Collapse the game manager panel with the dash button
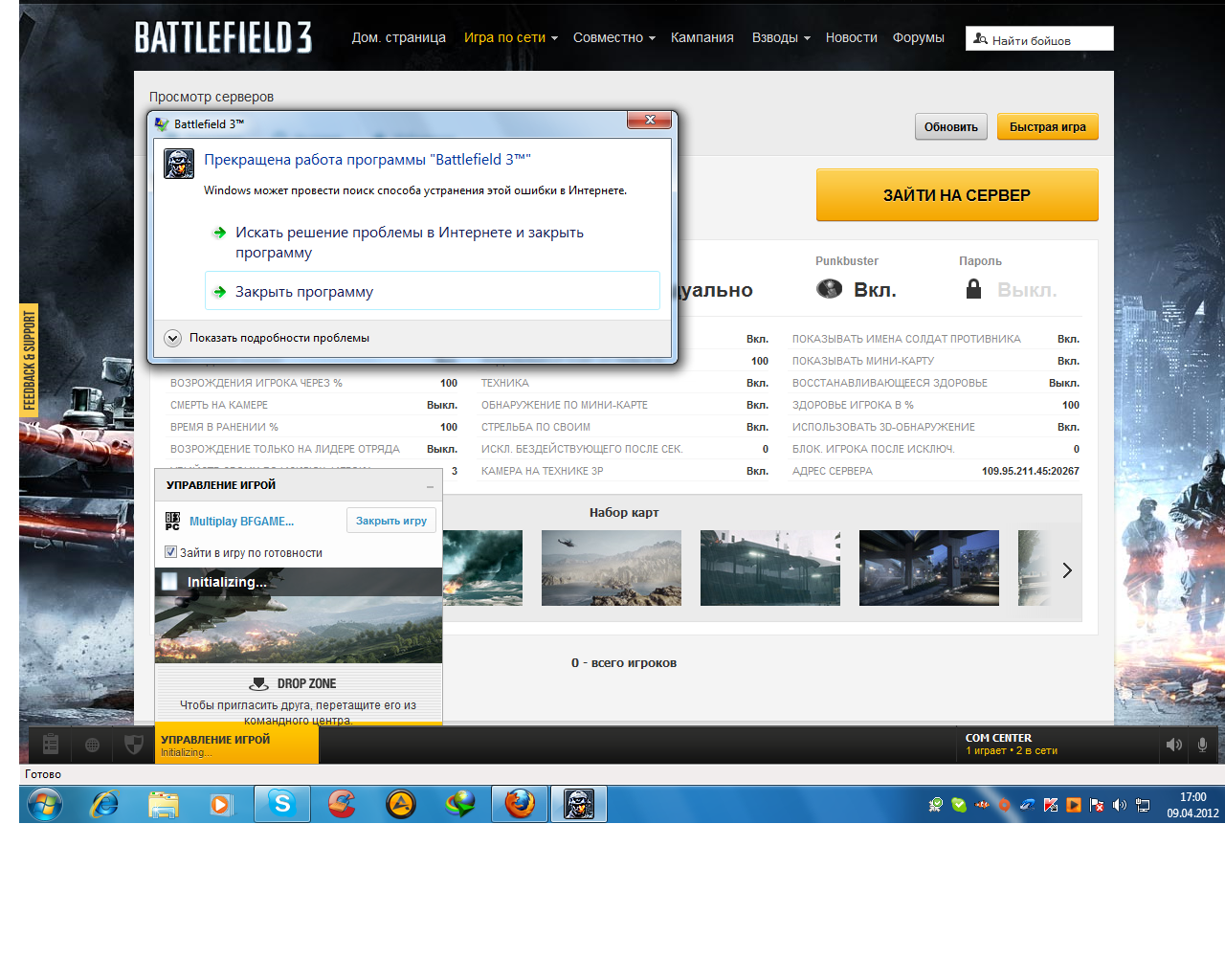The image size is (1225, 980). [430, 486]
